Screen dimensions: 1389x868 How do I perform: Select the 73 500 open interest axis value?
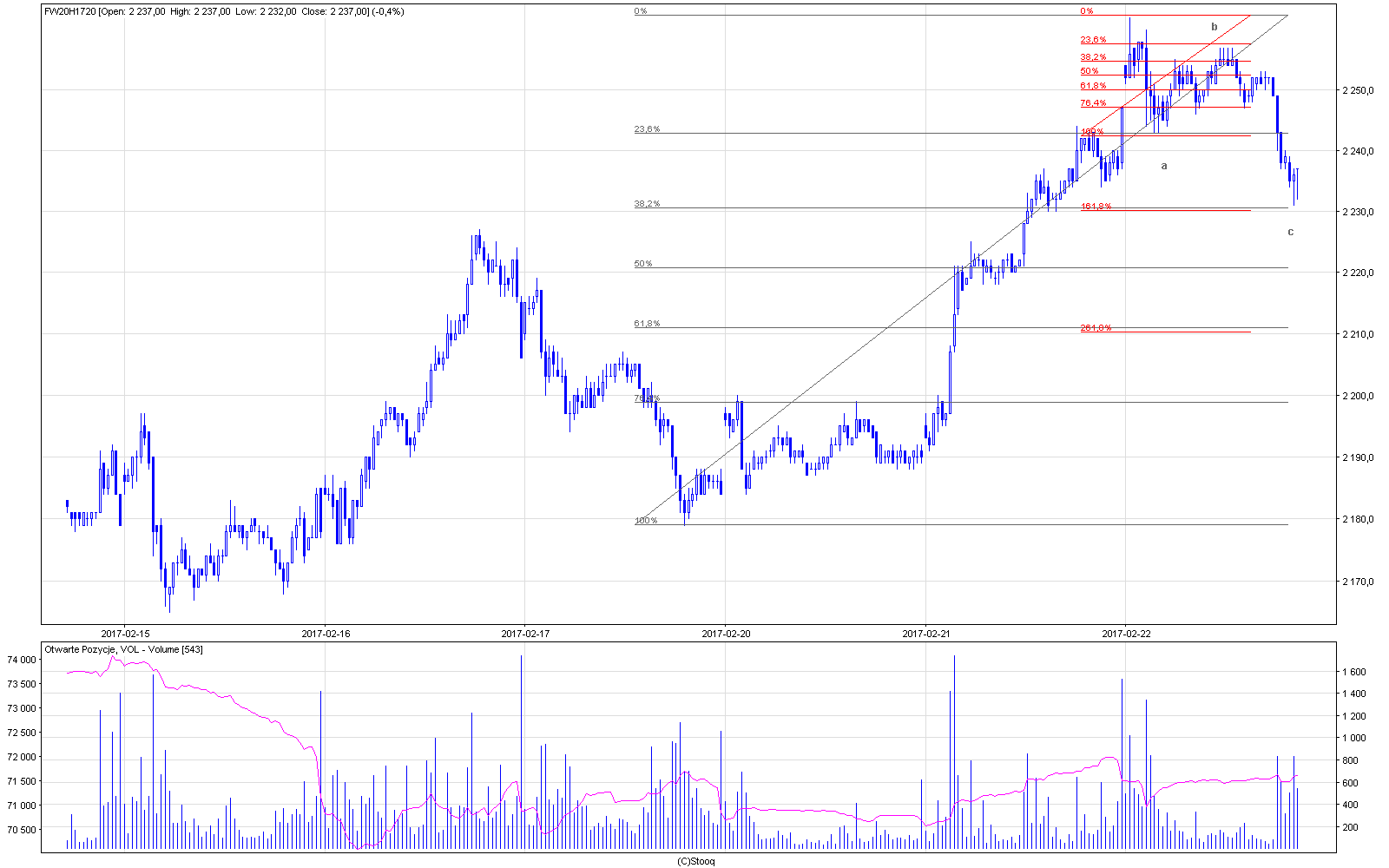click(21, 684)
